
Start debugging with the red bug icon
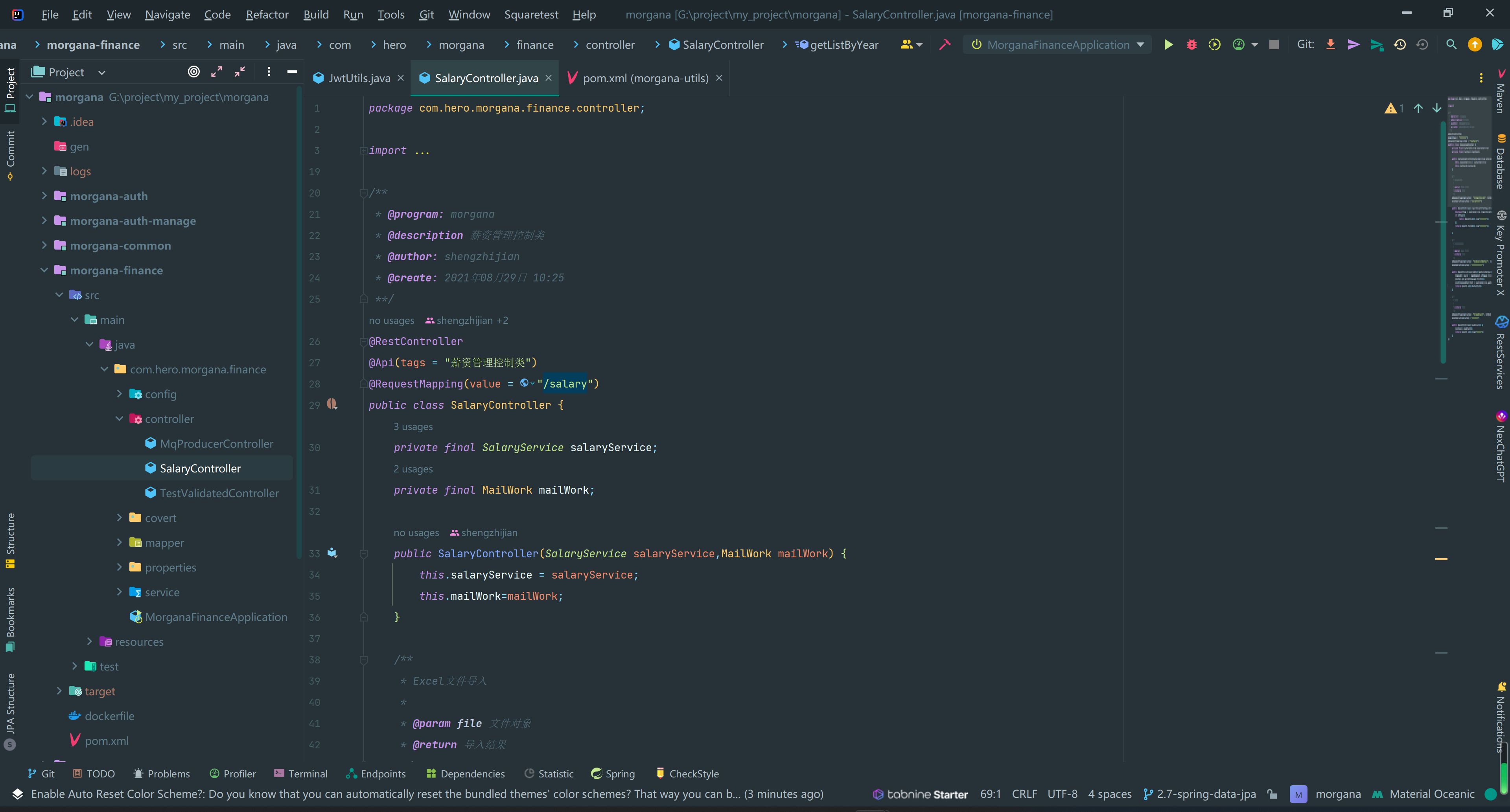1191,44
